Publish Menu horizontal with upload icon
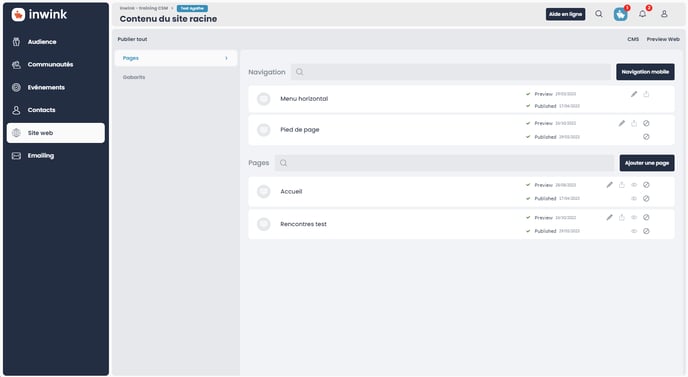 pyautogui.click(x=646, y=94)
